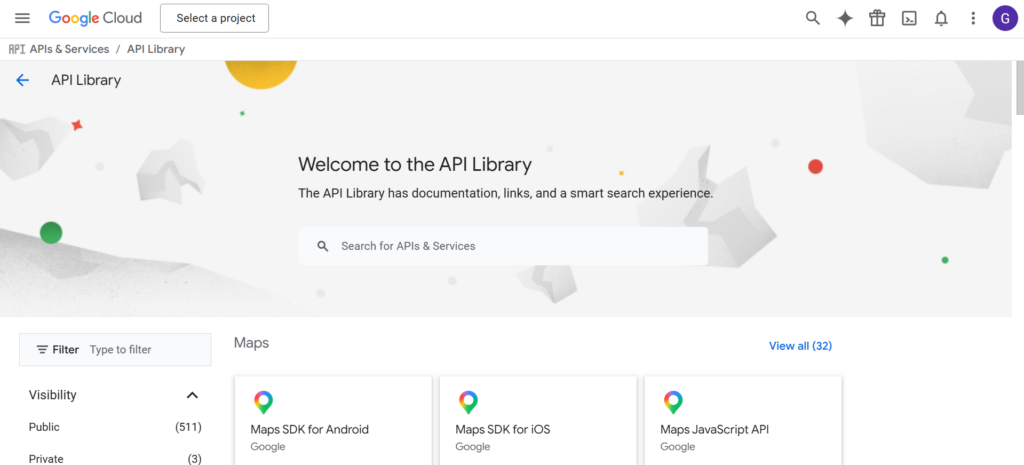Open the Maps SDK for Android card

(x=333, y=420)
